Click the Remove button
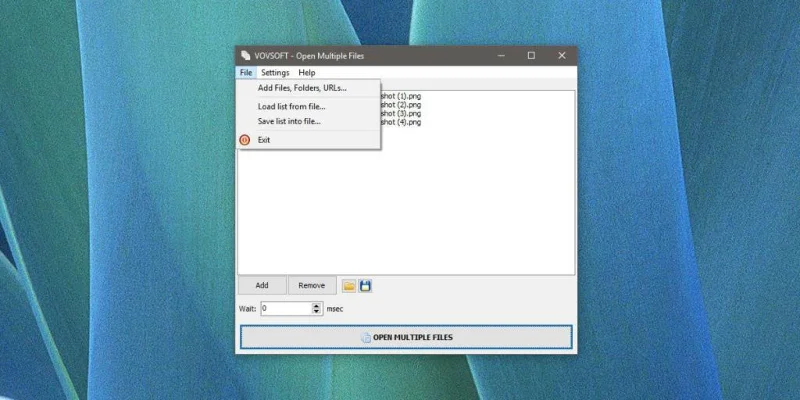 312,285
